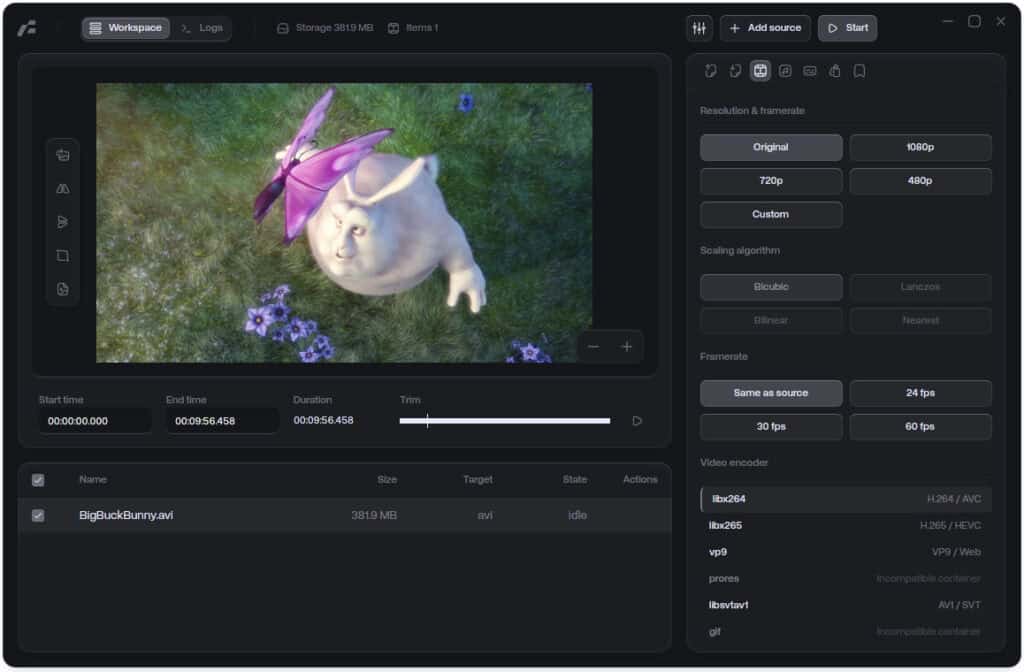Open the sliders settings icon beside Add source
The height and width of the screenshot is (672, 1024).
[x=699, y=28]
